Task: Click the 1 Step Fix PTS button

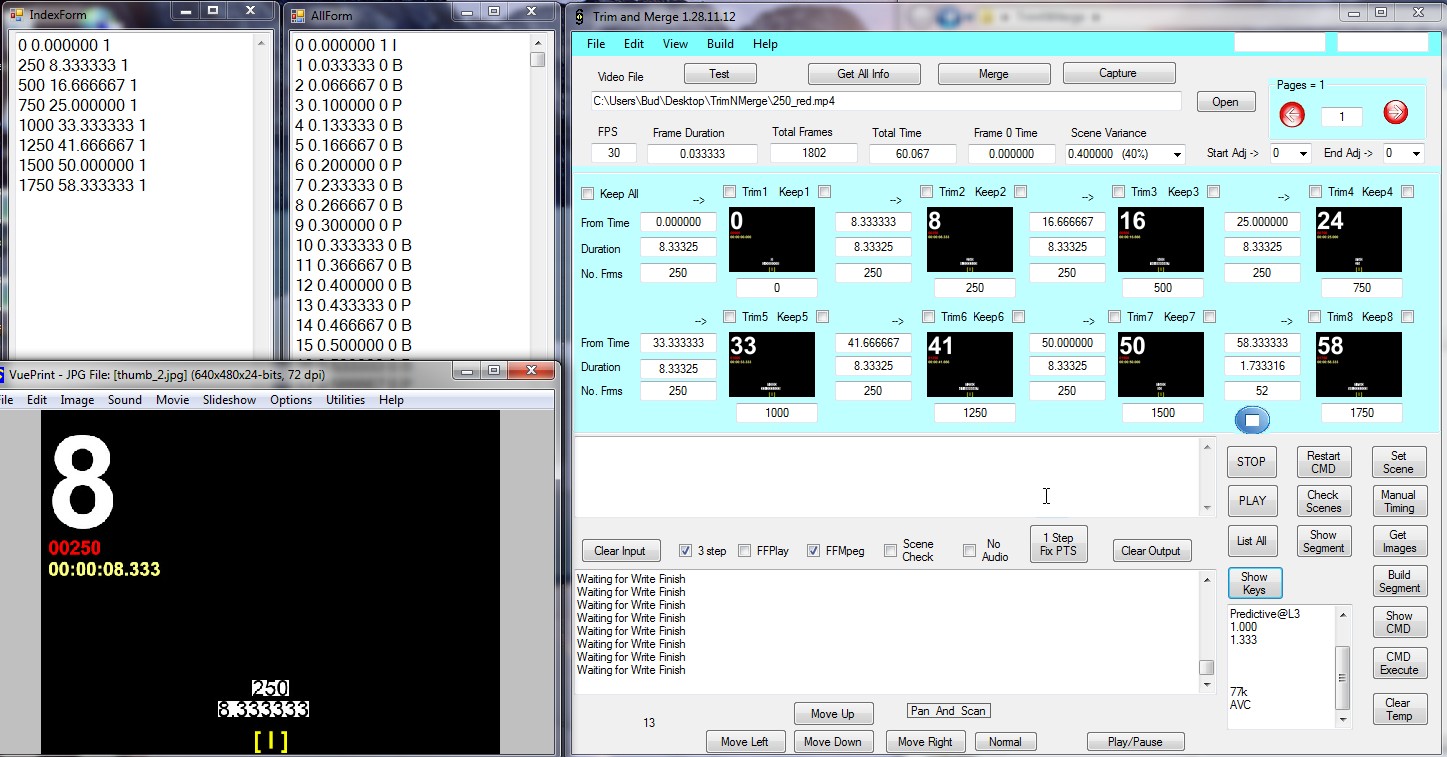Action: [1058, 544]
